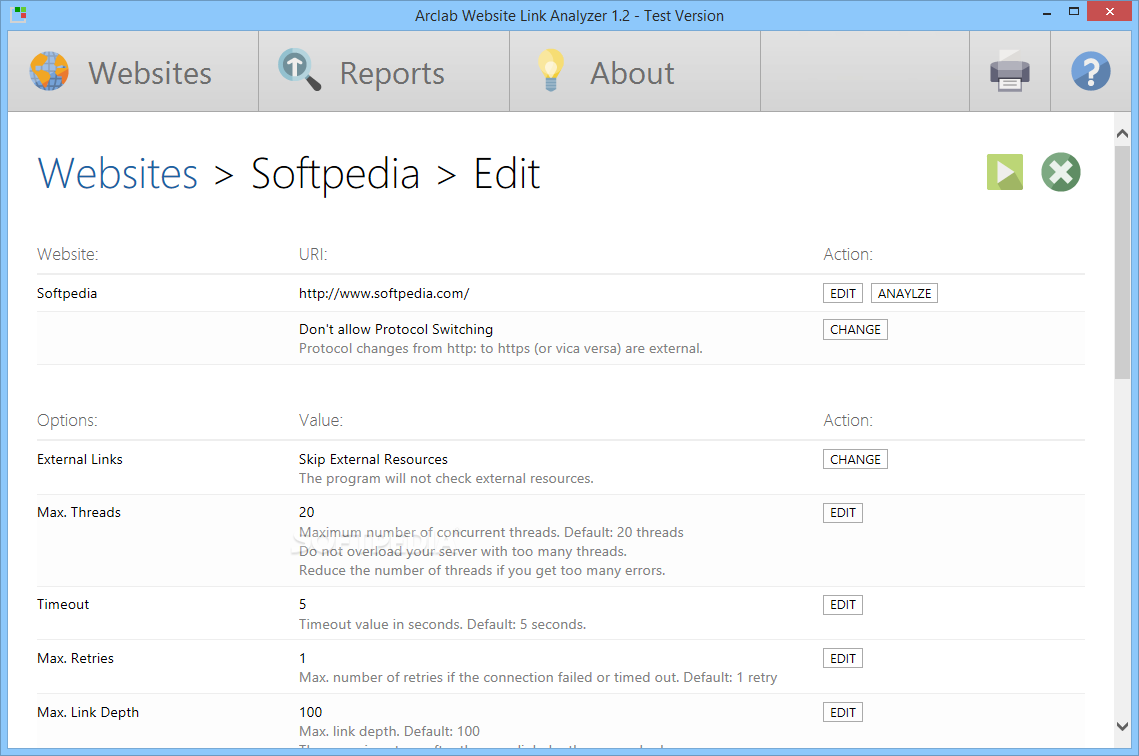Image resolution: width=1139 pixels, height=756 pixels.
Task: Edit the Timeout value
Action: [843, 605]
